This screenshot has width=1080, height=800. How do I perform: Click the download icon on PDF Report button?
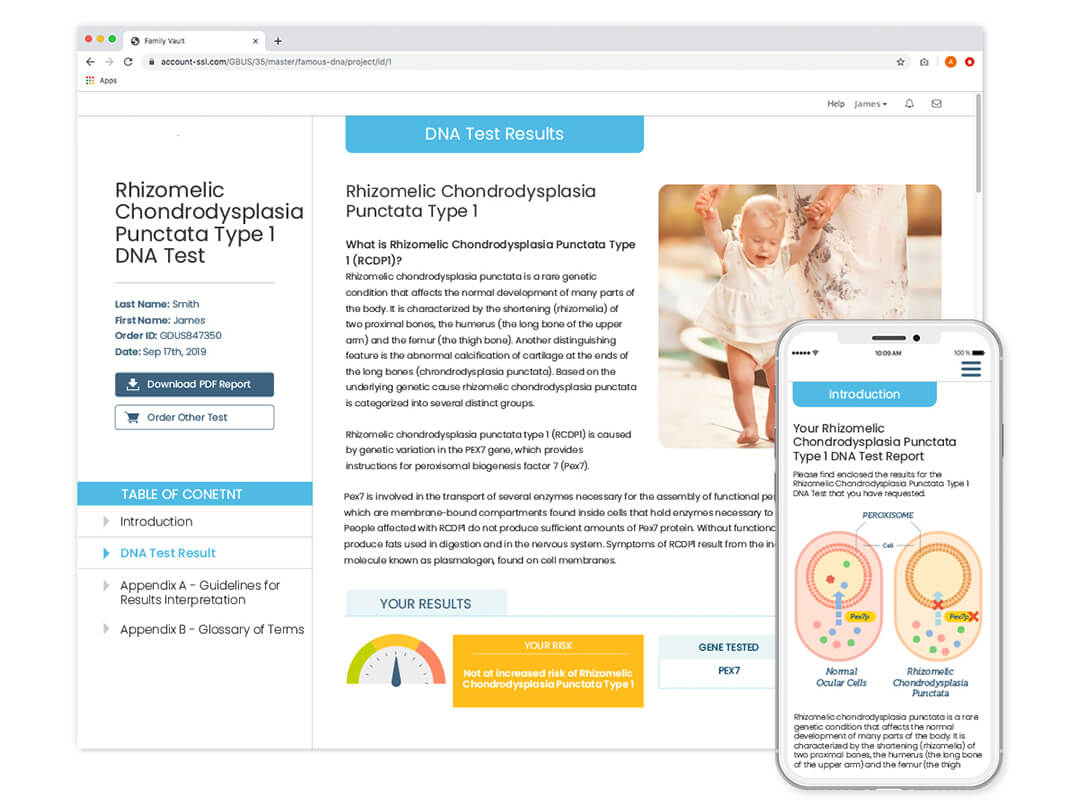(133, 384)
